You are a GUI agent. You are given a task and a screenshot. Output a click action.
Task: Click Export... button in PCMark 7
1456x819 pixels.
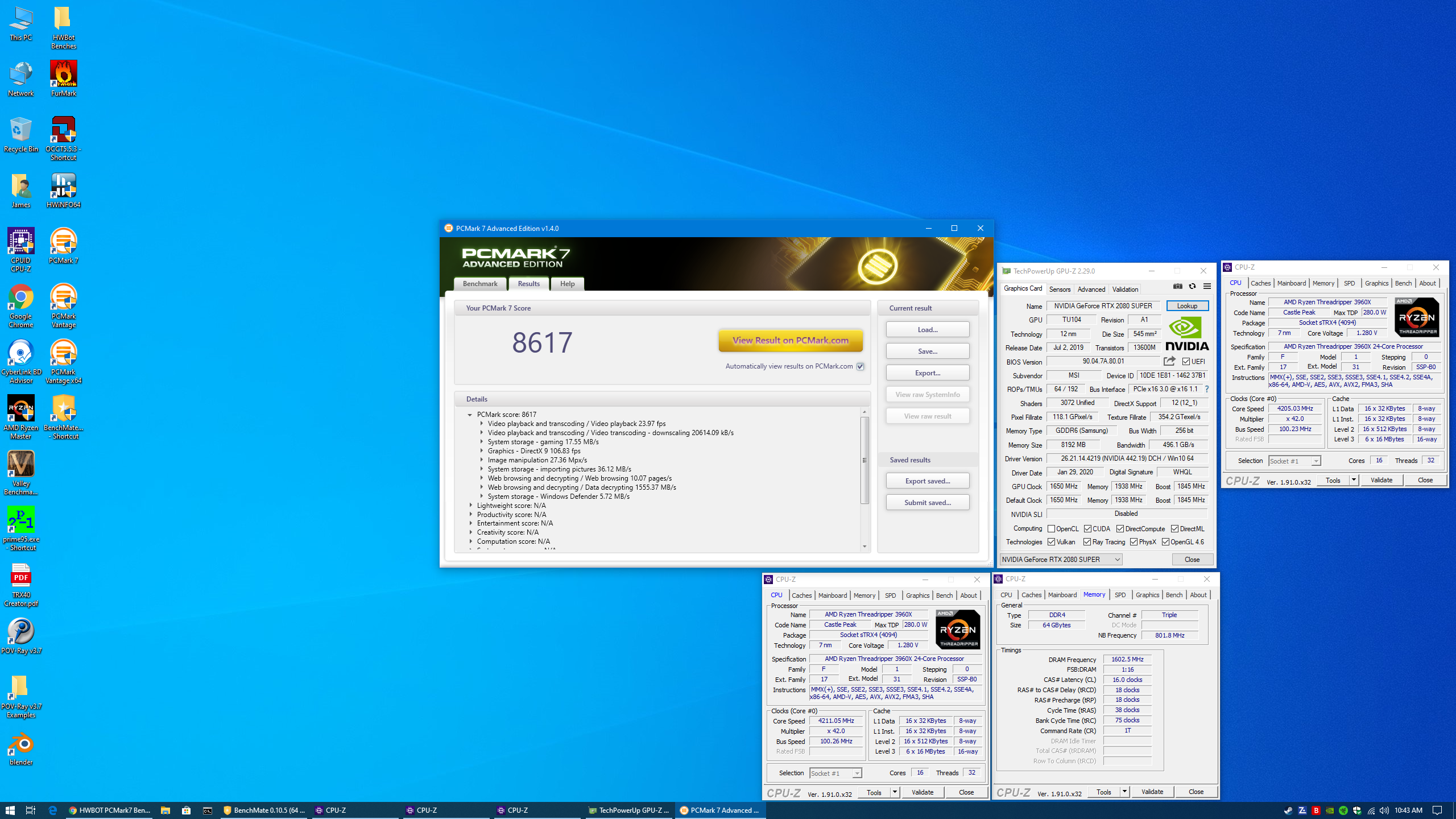click(928, 373)
